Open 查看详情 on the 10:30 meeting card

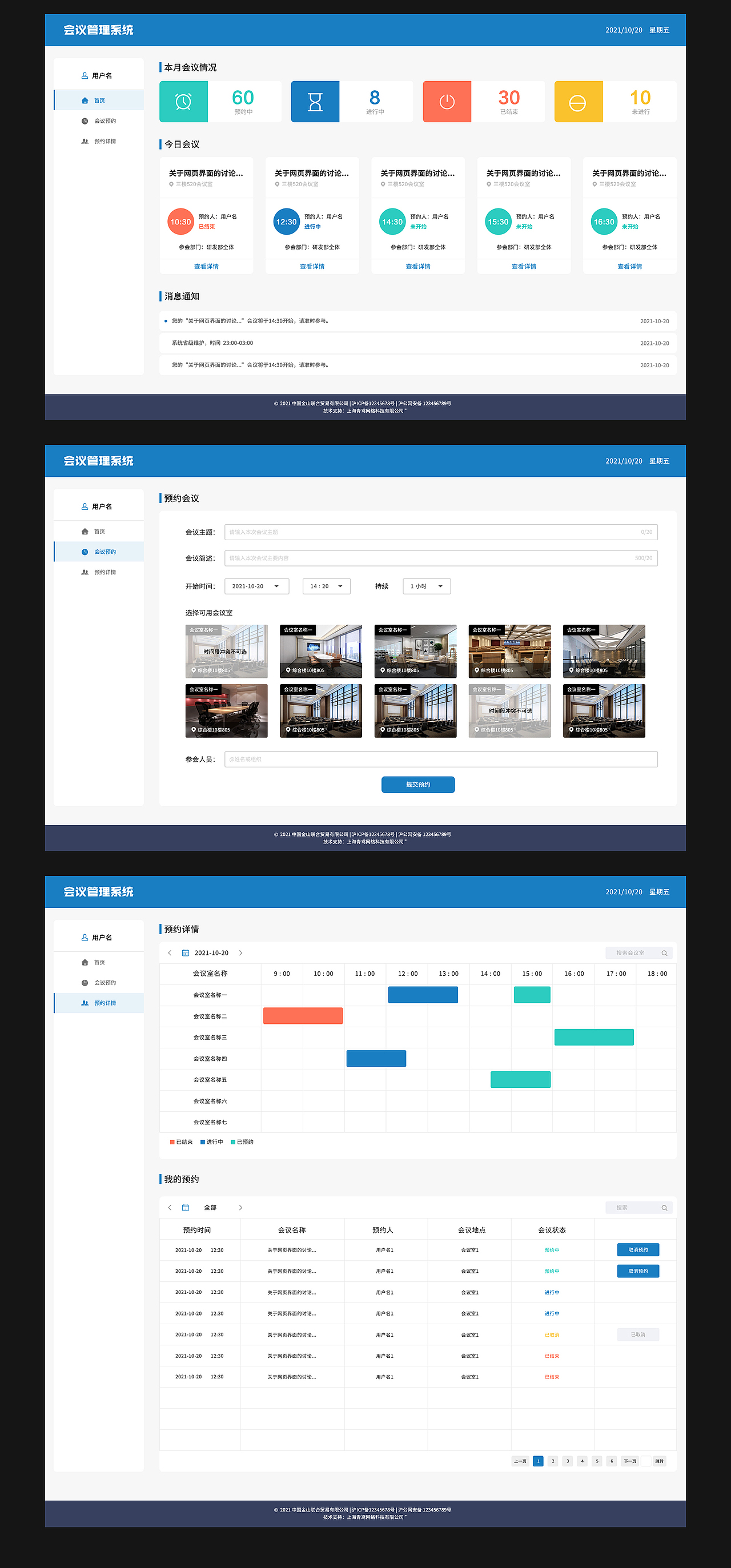(206, 267)
